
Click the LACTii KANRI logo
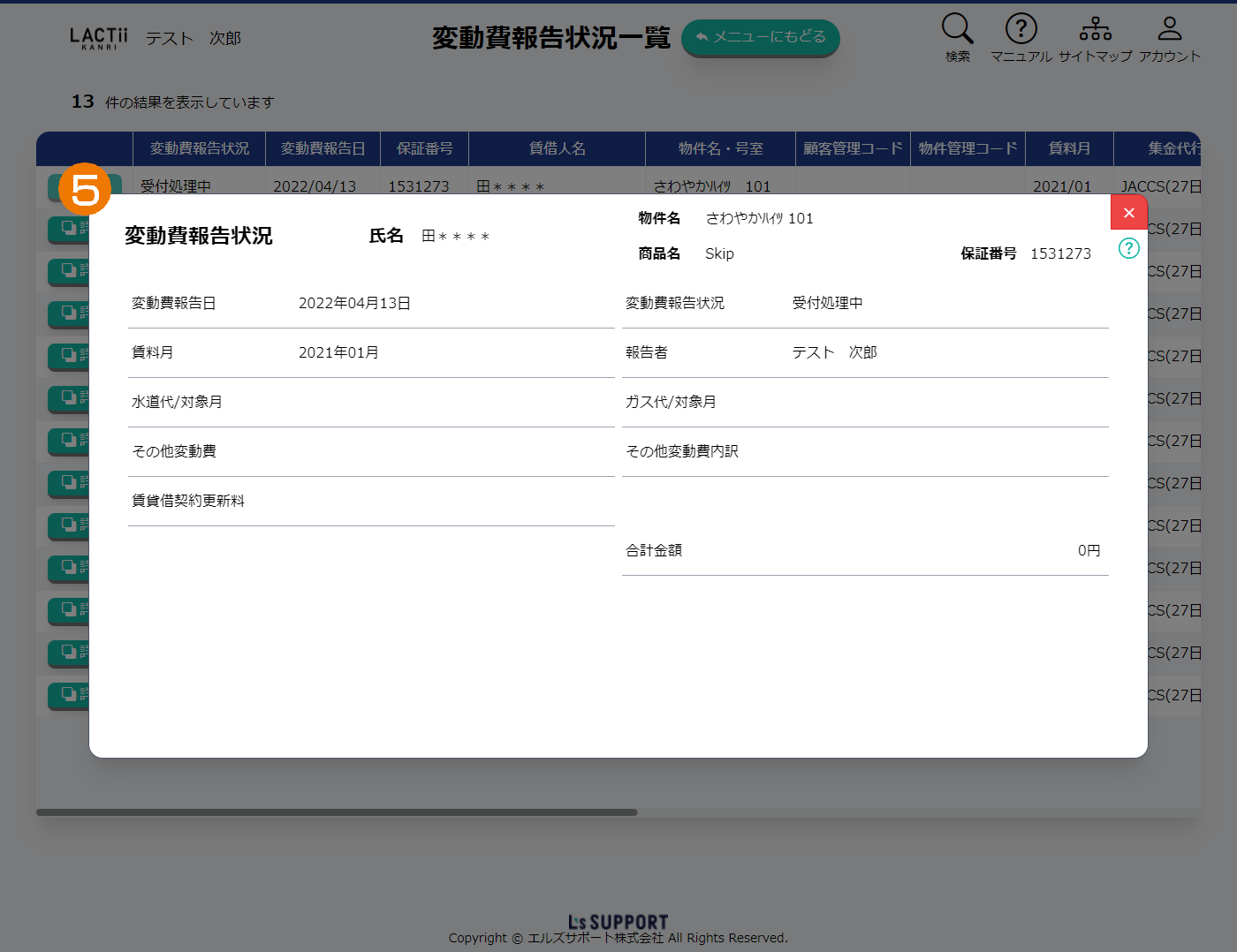[x=98, y=38]
